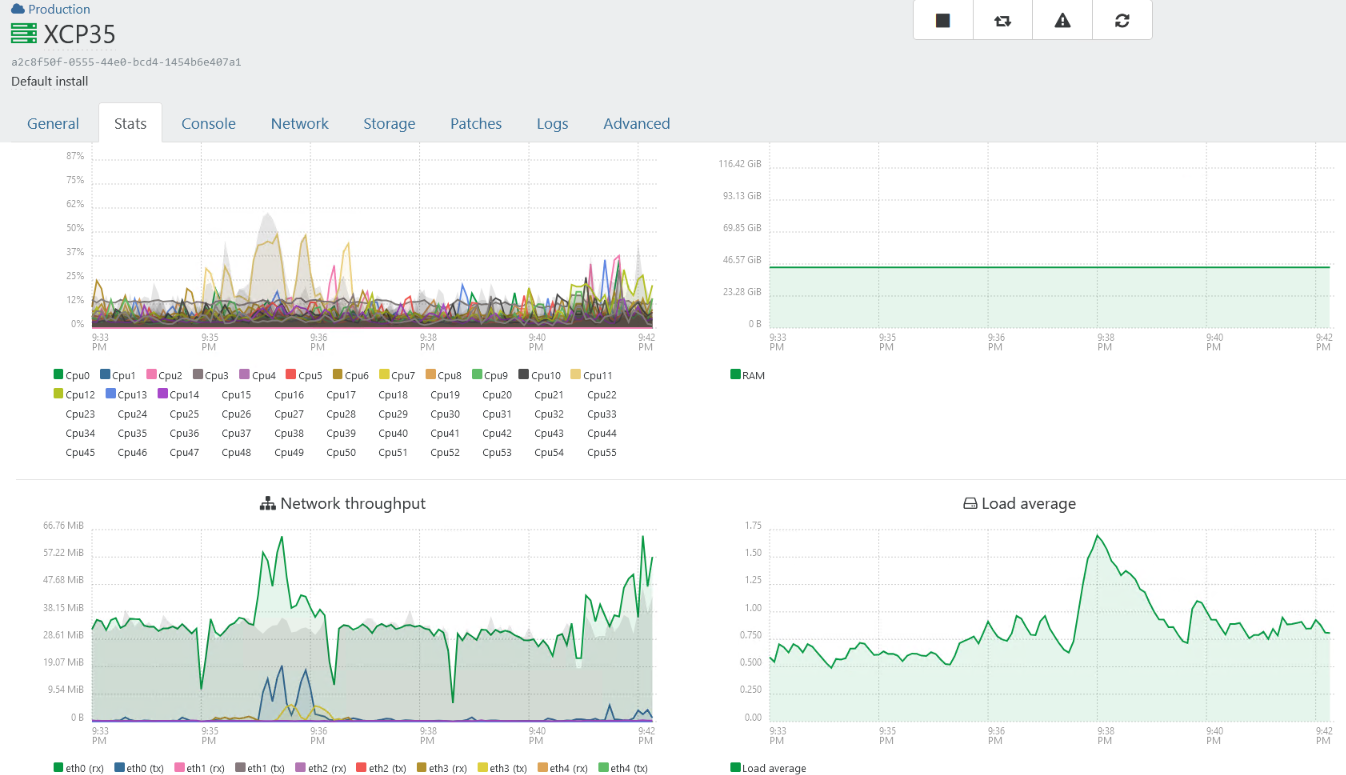Click the Stop host square icon
Image resolution: width=1346 pixels, height=775 pixels.
(x=942, y=20)
